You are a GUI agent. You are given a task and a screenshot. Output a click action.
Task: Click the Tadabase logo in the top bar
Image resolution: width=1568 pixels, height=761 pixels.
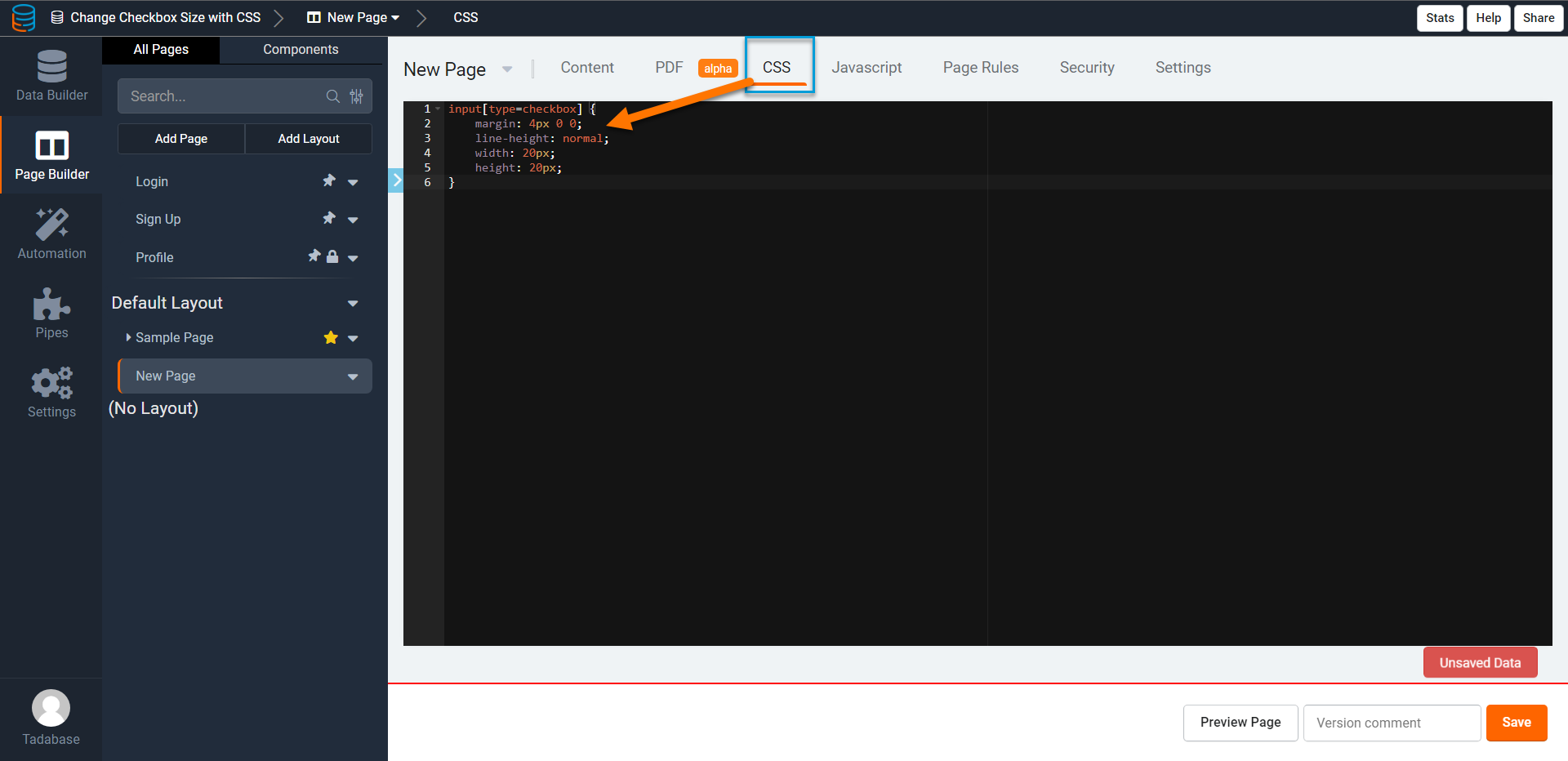(x=24, y=17)
